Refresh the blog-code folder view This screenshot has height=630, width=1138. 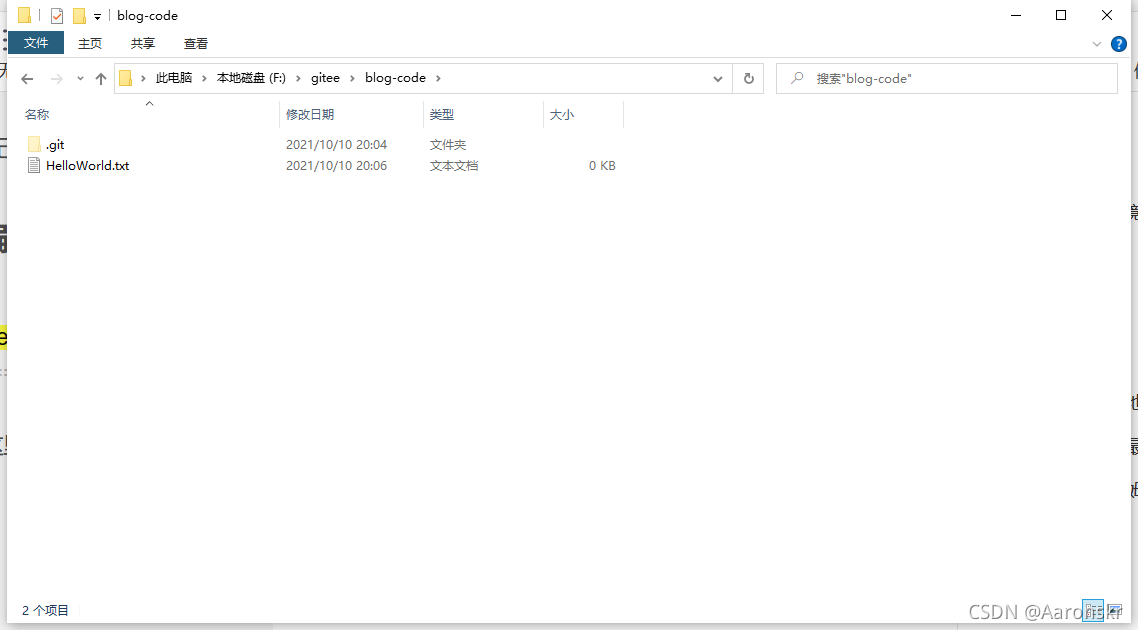pyautogui.click(x=748, y=78)
